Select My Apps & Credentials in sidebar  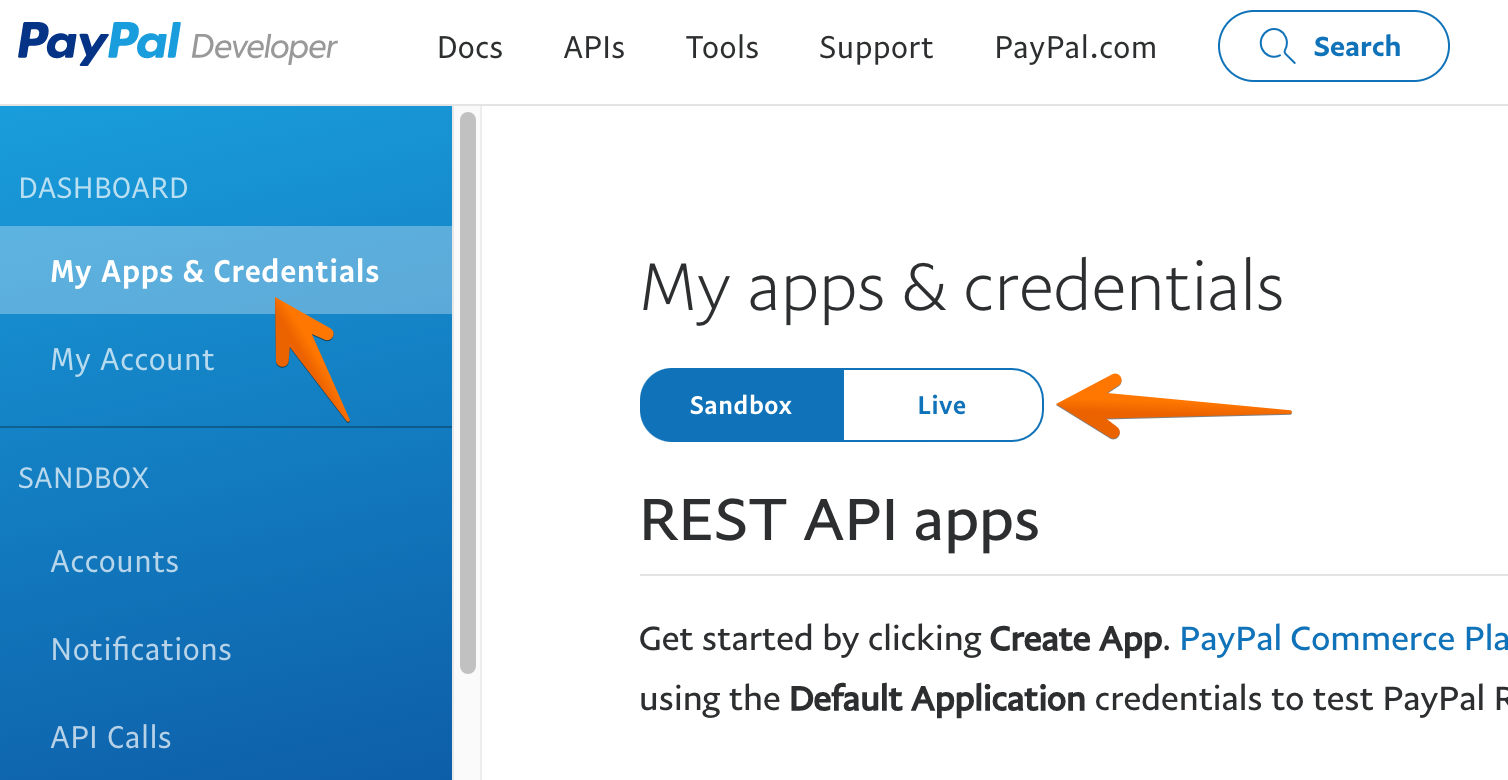tap(215, 271)
